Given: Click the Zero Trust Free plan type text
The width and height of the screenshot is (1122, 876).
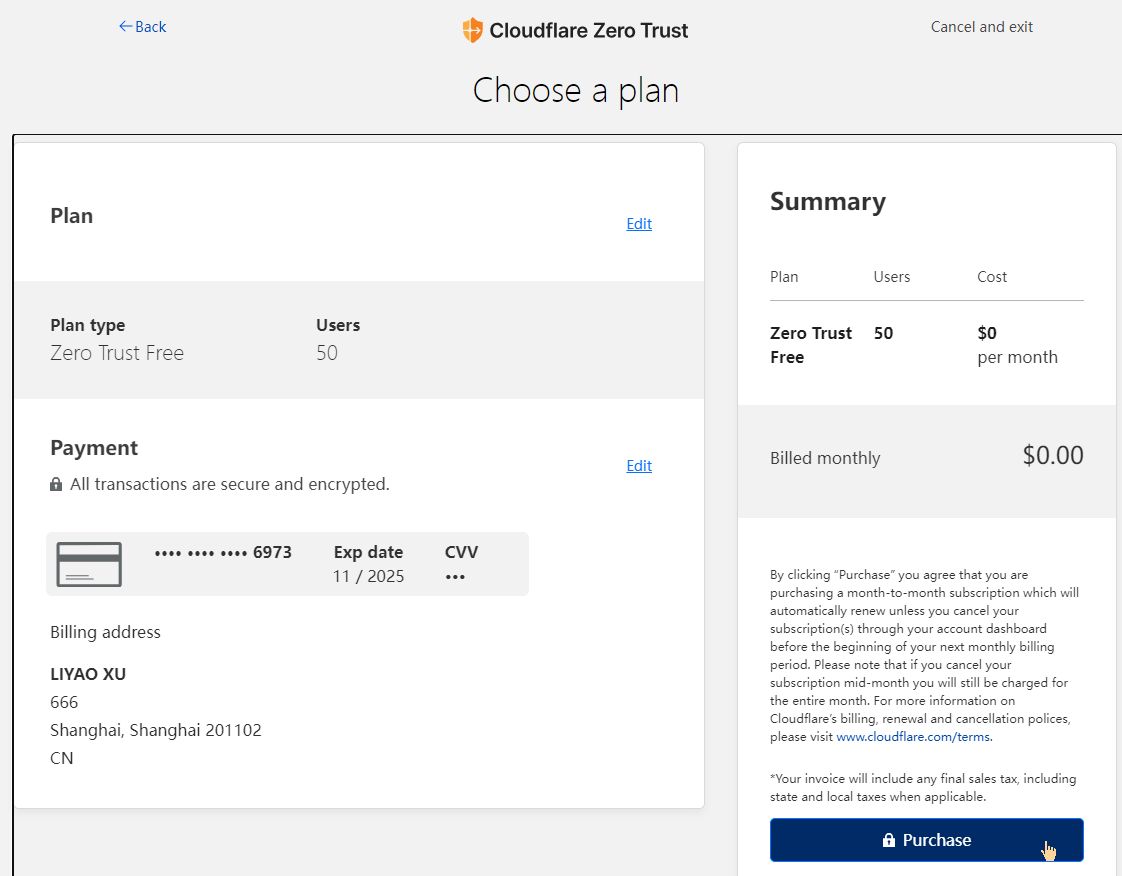Looking at the screenshot, I should click(x=117, y=353).
